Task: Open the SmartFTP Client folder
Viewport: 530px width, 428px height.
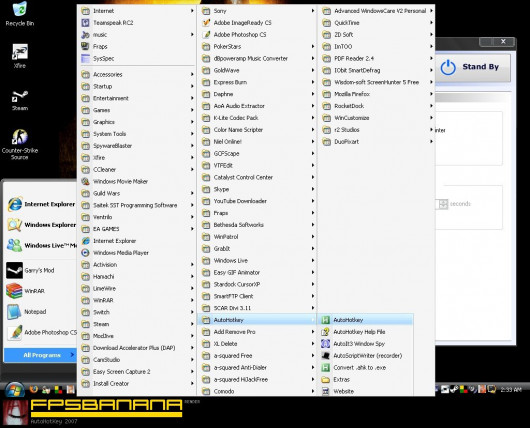Action: 258,296
